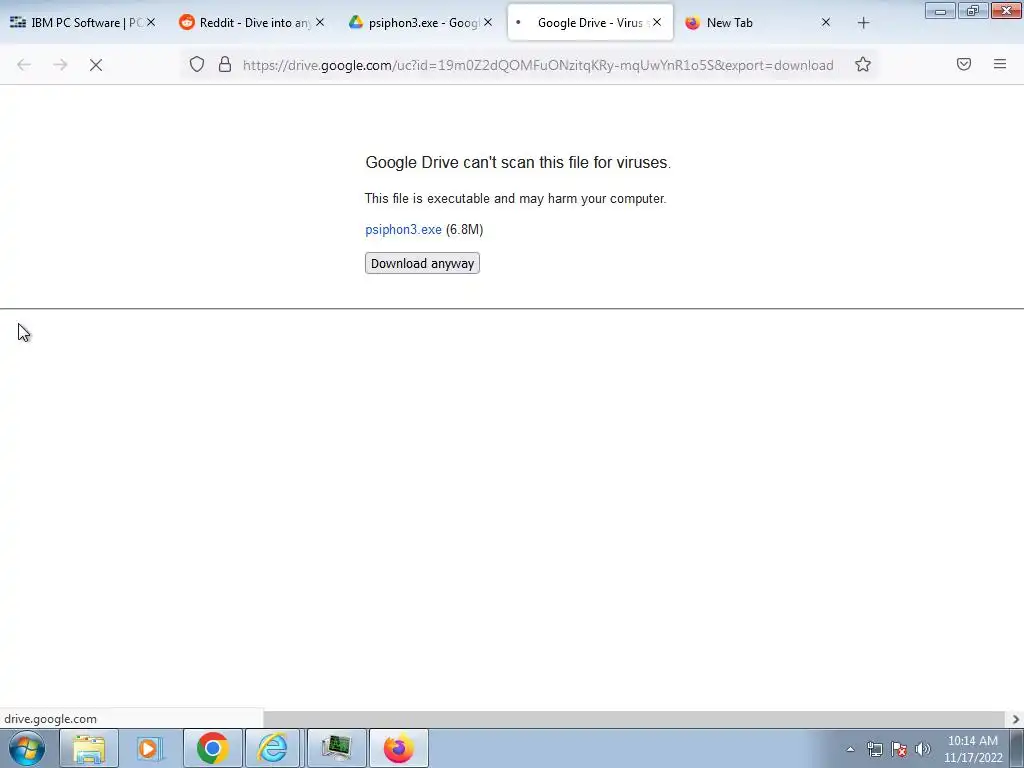
Task: Save page to Pocket
Action: pos(963,64)
